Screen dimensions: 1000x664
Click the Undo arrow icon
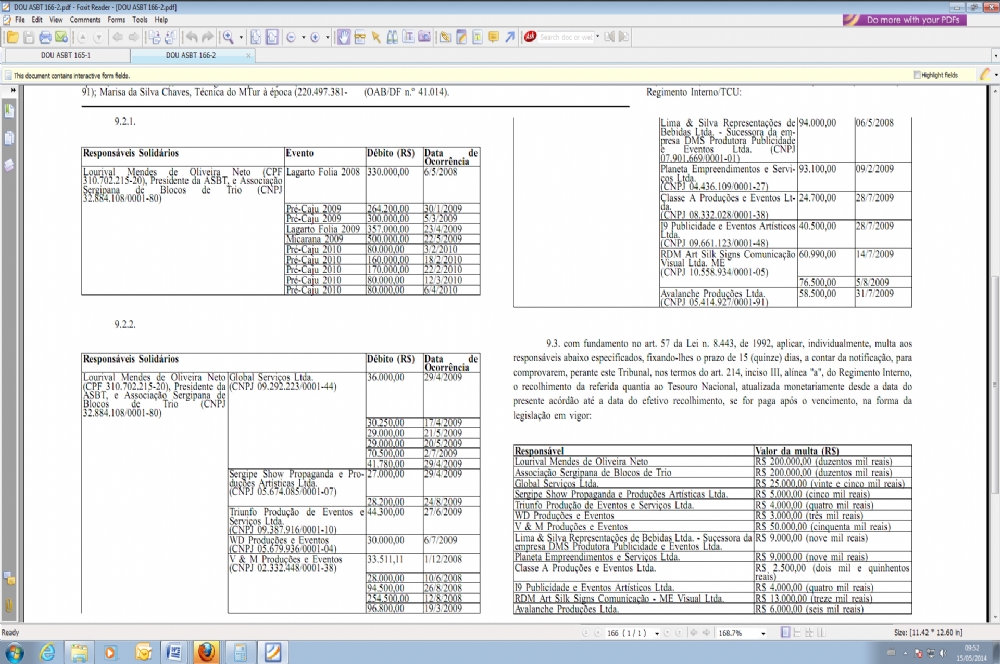[192, 37]
